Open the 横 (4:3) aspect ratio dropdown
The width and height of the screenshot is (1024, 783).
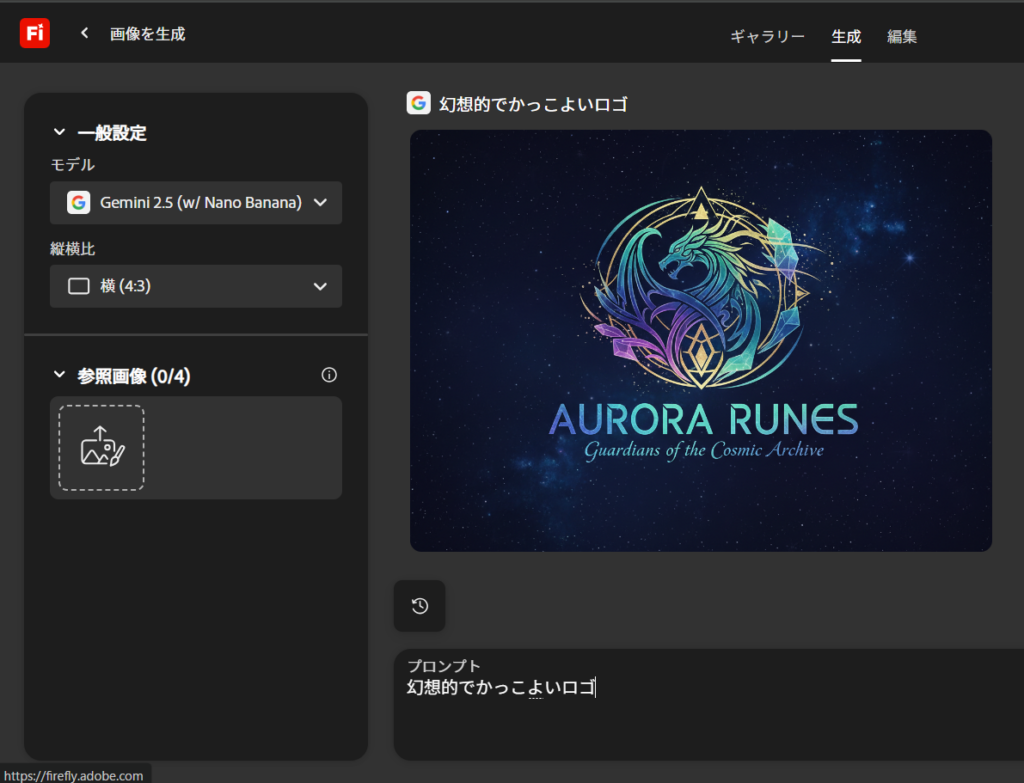(x=196, y=286)
